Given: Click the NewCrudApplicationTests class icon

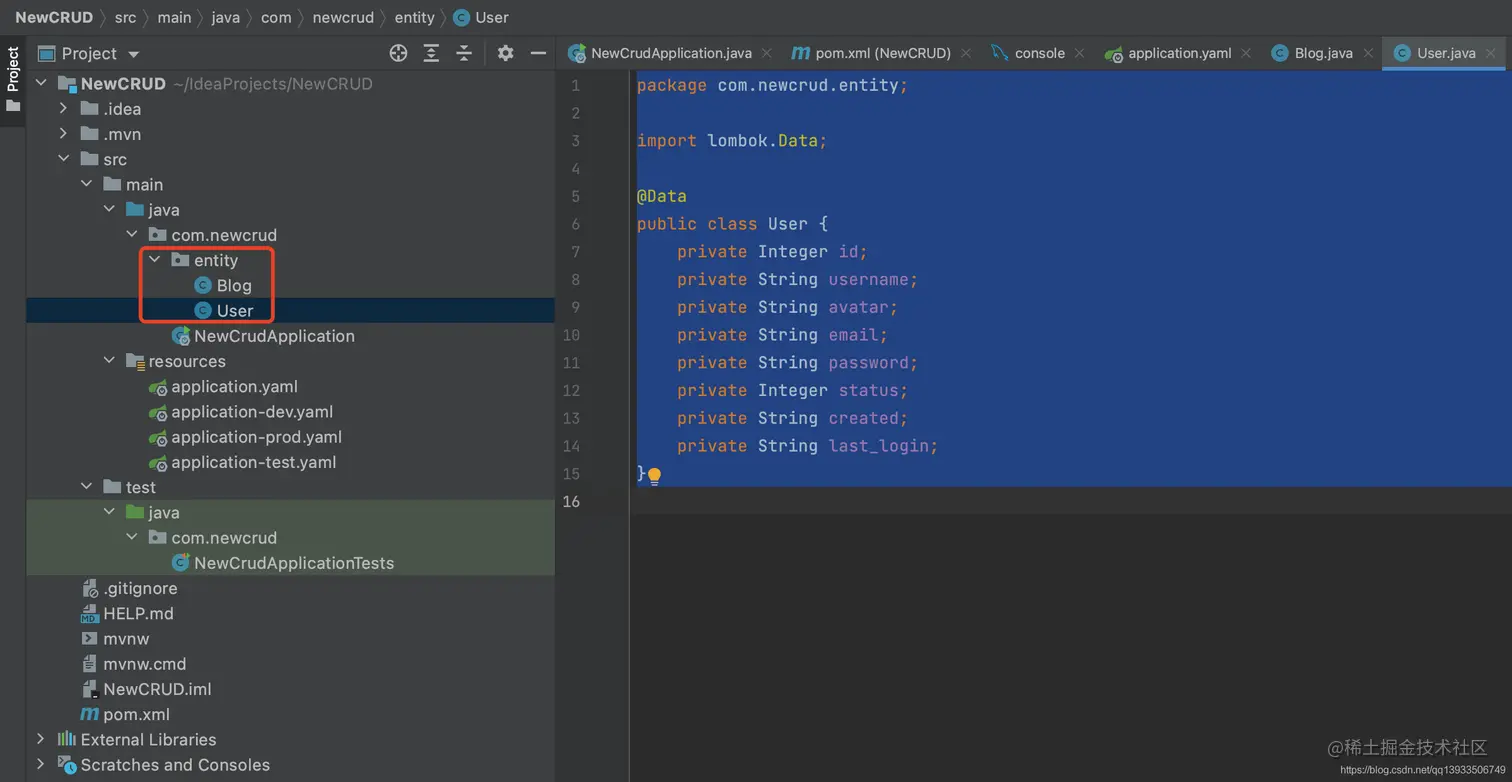Looking at the screenshot, I should (181, 563).
